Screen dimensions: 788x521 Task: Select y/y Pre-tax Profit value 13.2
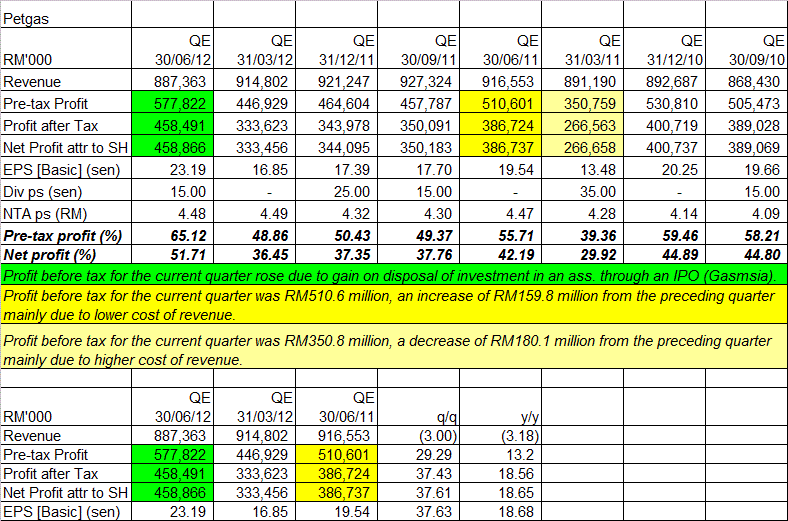501,455
